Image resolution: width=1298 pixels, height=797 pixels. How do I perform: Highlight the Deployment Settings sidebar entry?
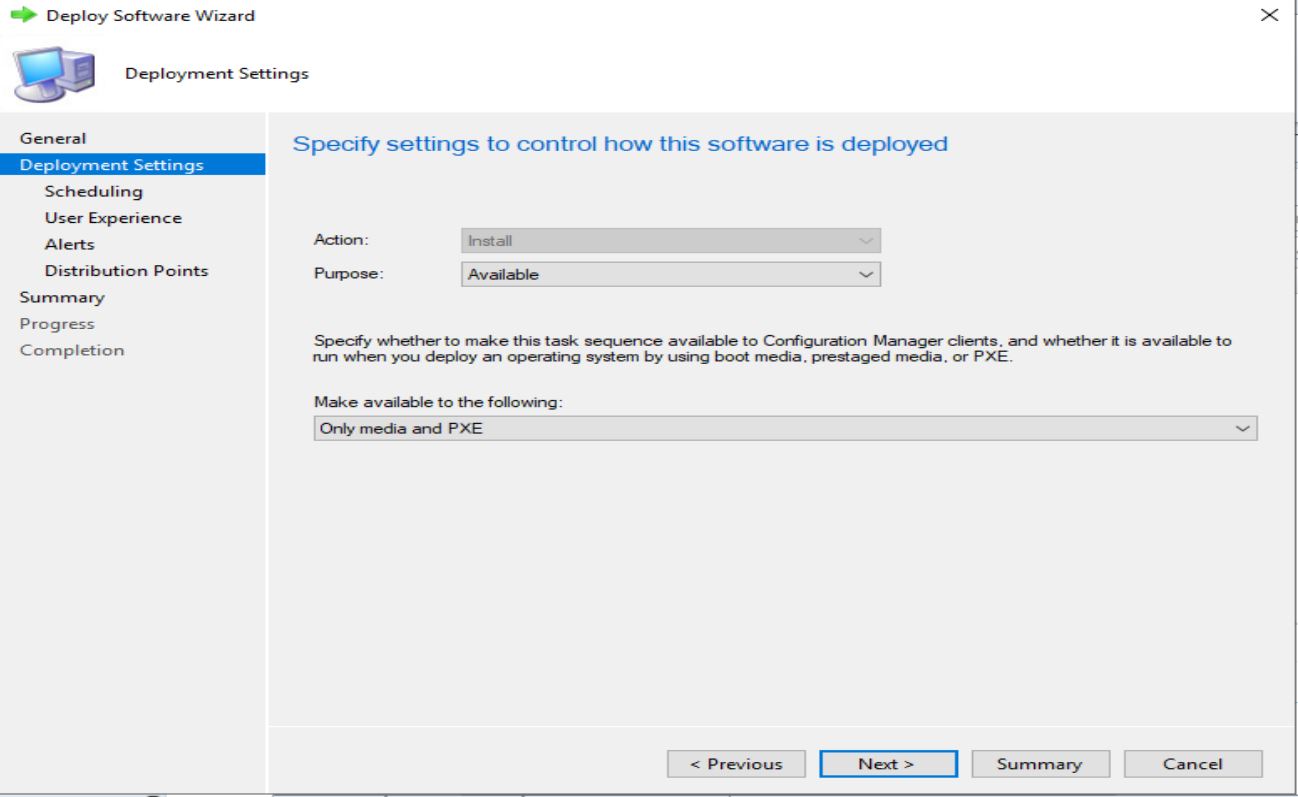point(110,164)
